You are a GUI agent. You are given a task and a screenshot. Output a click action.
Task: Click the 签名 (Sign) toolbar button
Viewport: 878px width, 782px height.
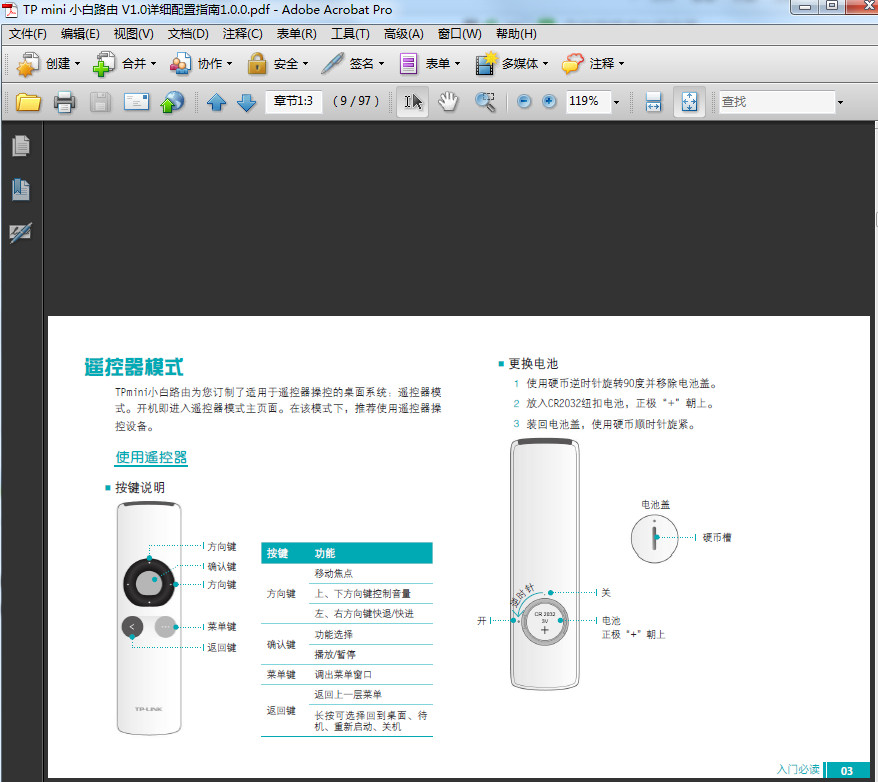click(353, 64)
